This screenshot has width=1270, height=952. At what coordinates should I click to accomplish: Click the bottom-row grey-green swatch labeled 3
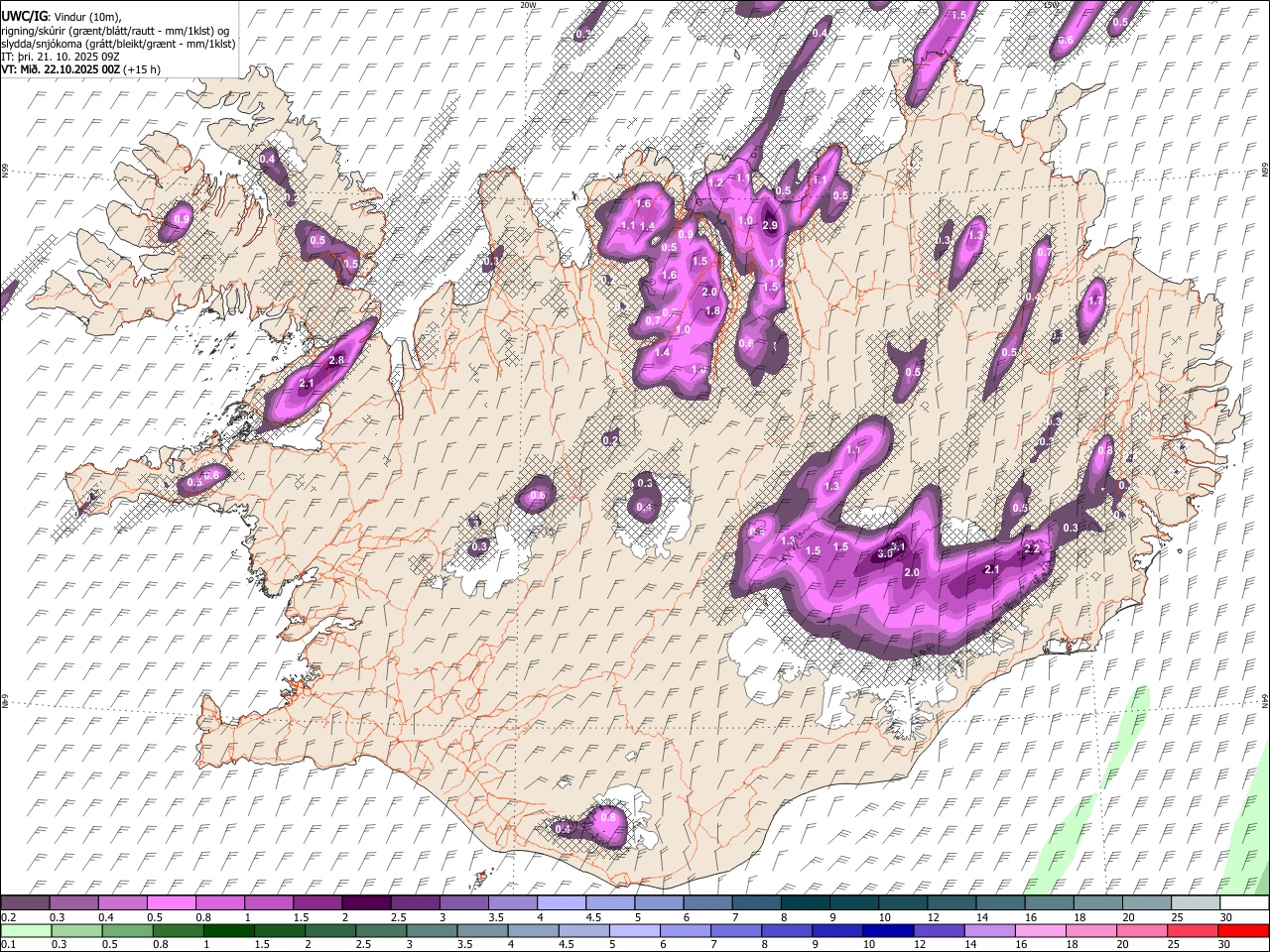click(x=432, y=931)
